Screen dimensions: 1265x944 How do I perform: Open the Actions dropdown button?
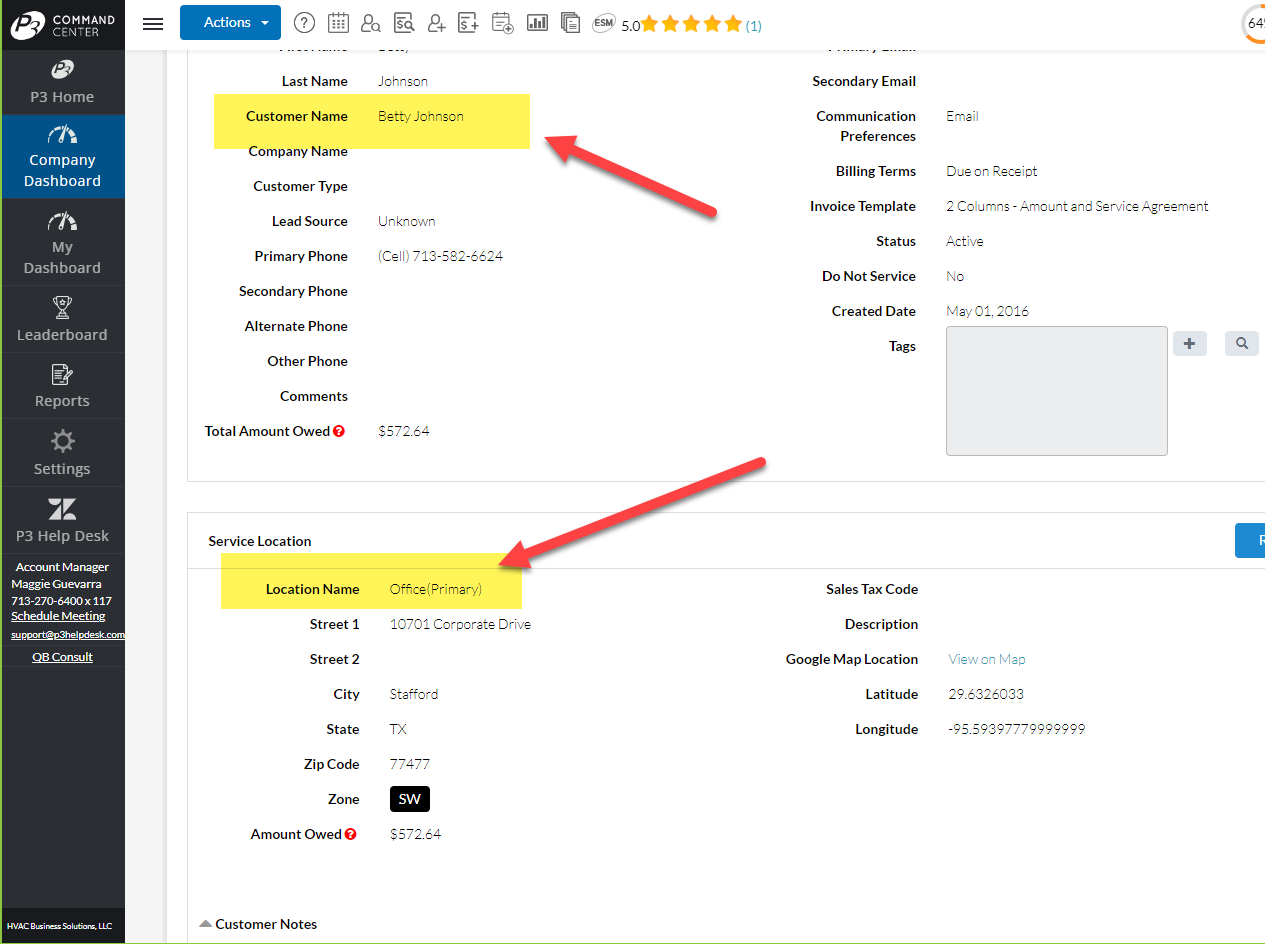pyautogui.click(x=230, y=23)
